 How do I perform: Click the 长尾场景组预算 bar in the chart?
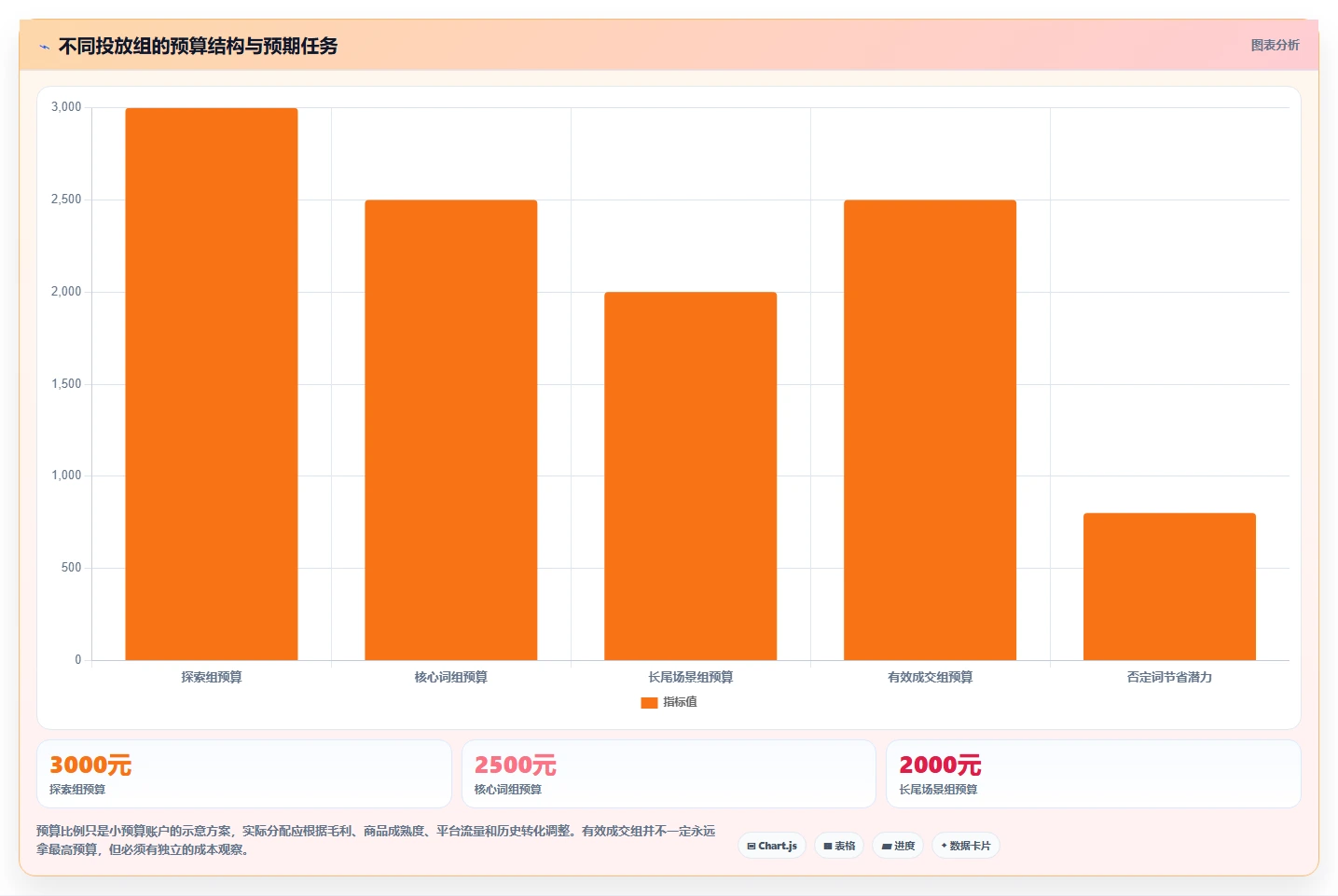[x=691, y=476]
